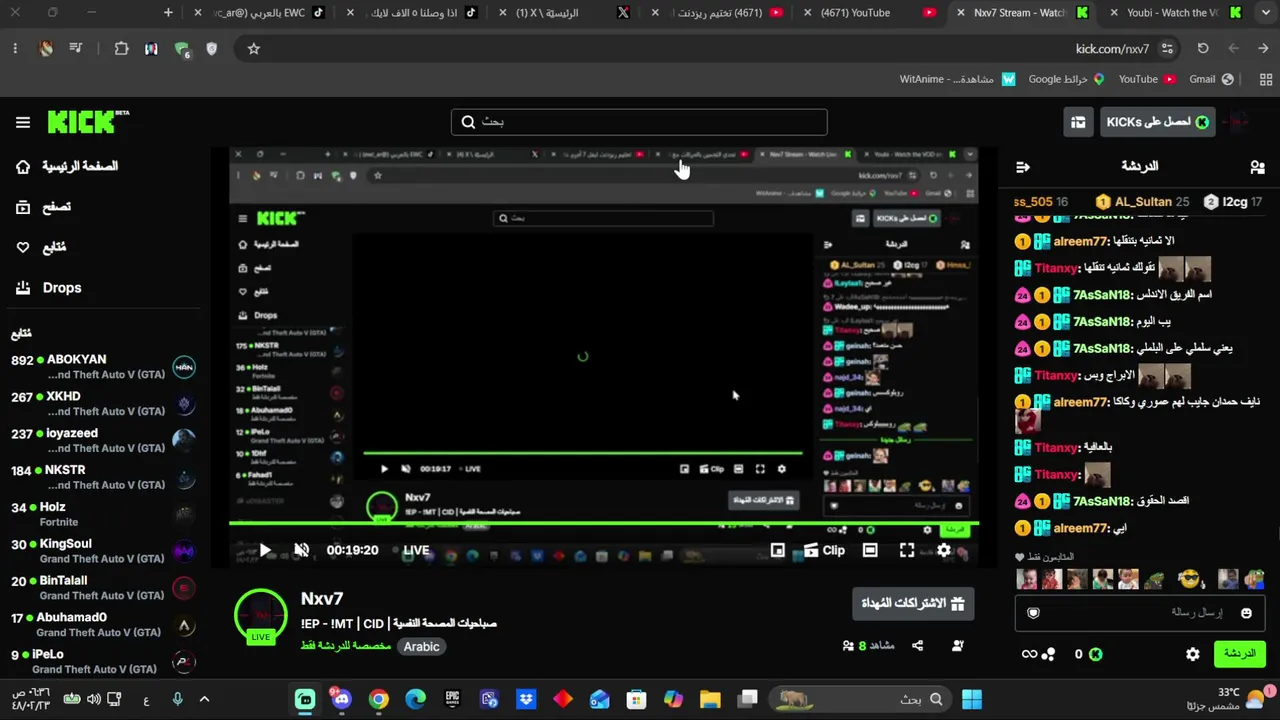The image size is (1280, 720).
Task: Click BinTalall's avatar in the sidebar
Action: pos(184,589)
